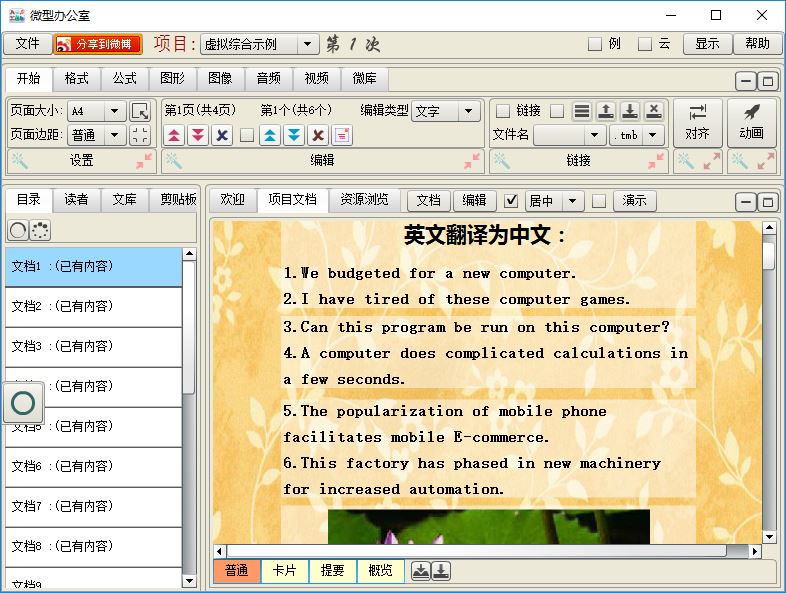This screenshot has height=593, width=786.
Task: Click the collapse arrows in 设置 group
Action: pyautogui.click(x=144, y=161)
